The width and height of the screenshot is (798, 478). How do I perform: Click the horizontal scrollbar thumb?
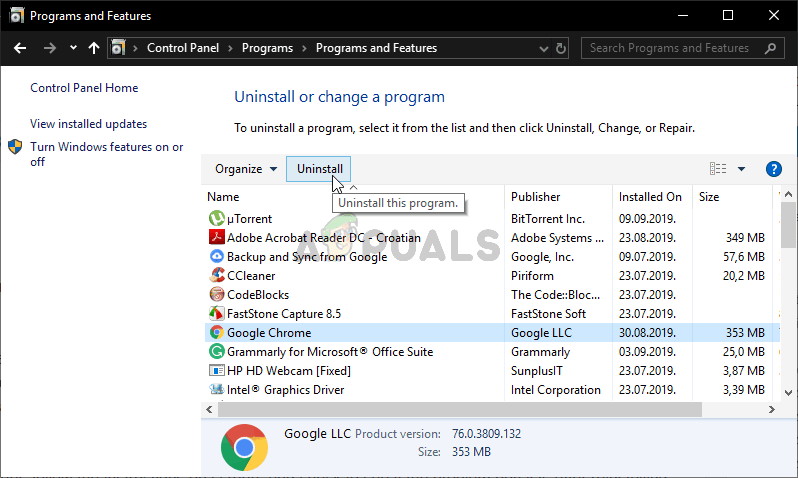[460, 409]
